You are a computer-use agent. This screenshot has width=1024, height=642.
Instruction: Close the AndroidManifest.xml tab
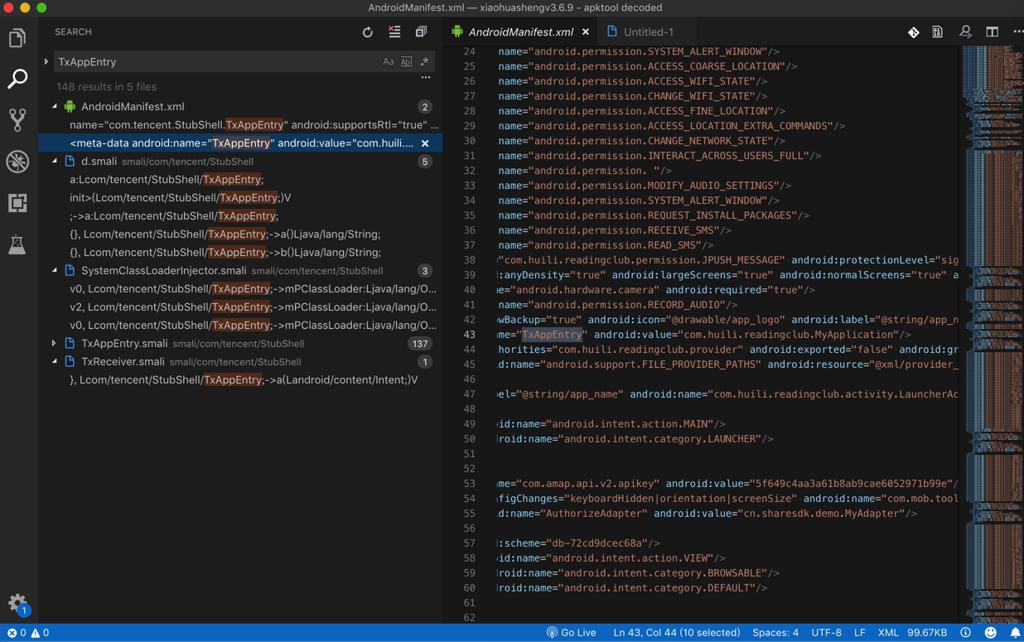click(586, 32)
